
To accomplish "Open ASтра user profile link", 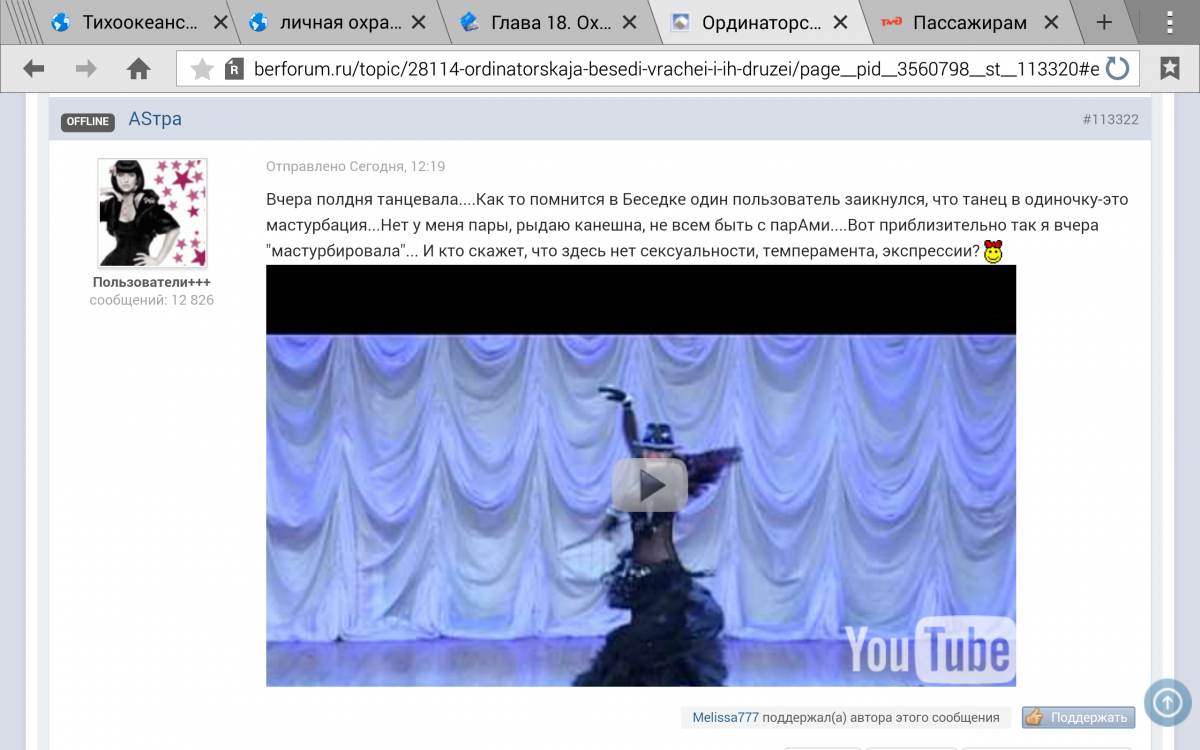I will [x=155, y=120].
